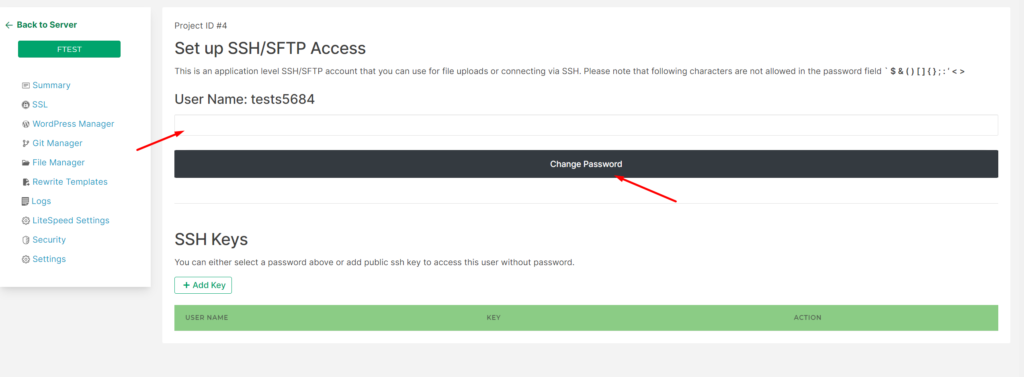
Task: Click the Add Key button
Action: coord(203,286)
